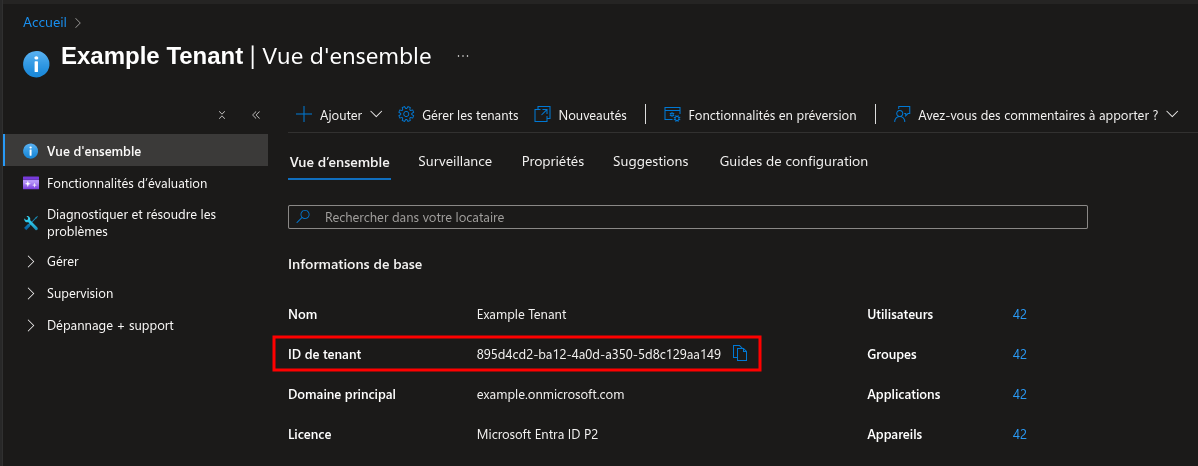Screen dimensions: 1198x466
Task: Open the Ajouter dropdown arrow
Action: (377, 114)
